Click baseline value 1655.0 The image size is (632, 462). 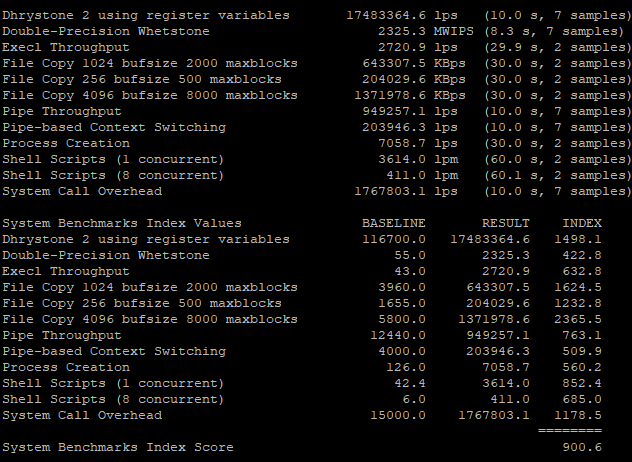click(401, 303)
